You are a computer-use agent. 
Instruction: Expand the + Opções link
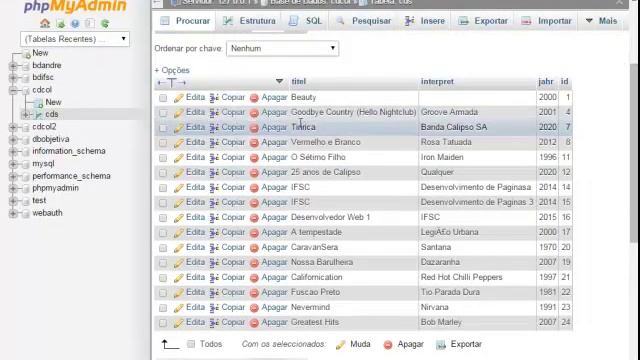click(x=172, y=70)
